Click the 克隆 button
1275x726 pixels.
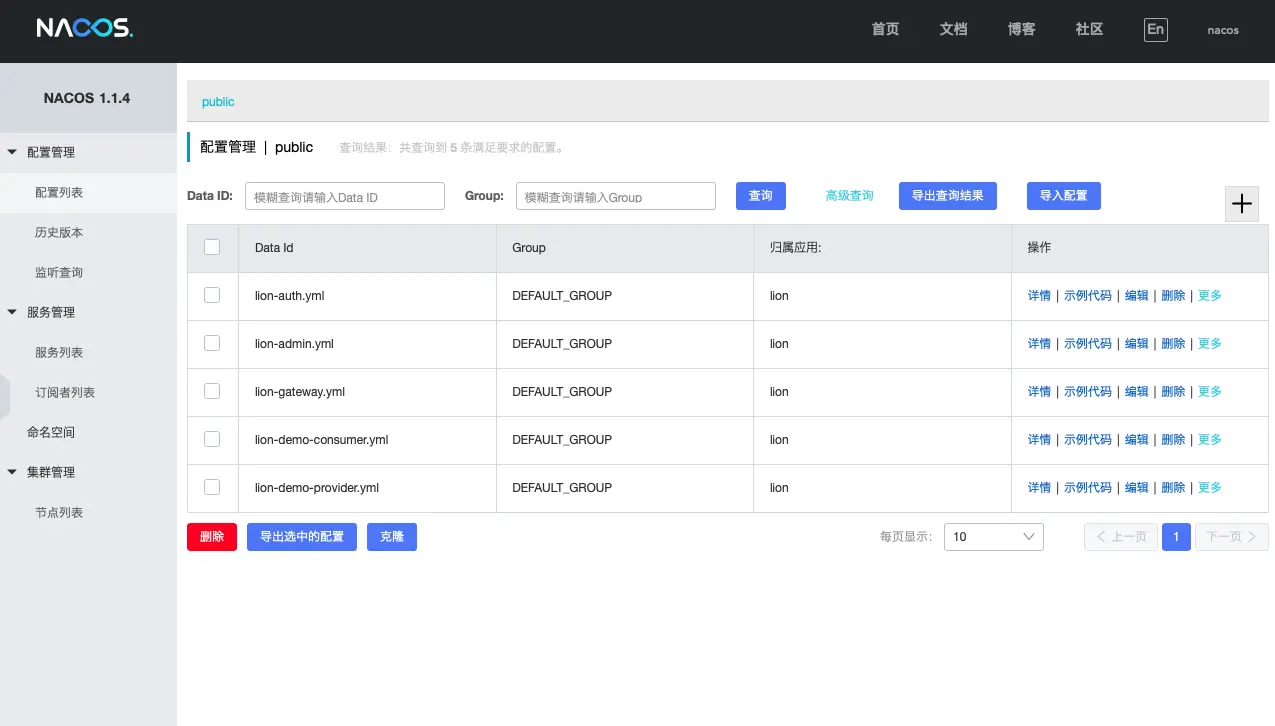[392, 537]
